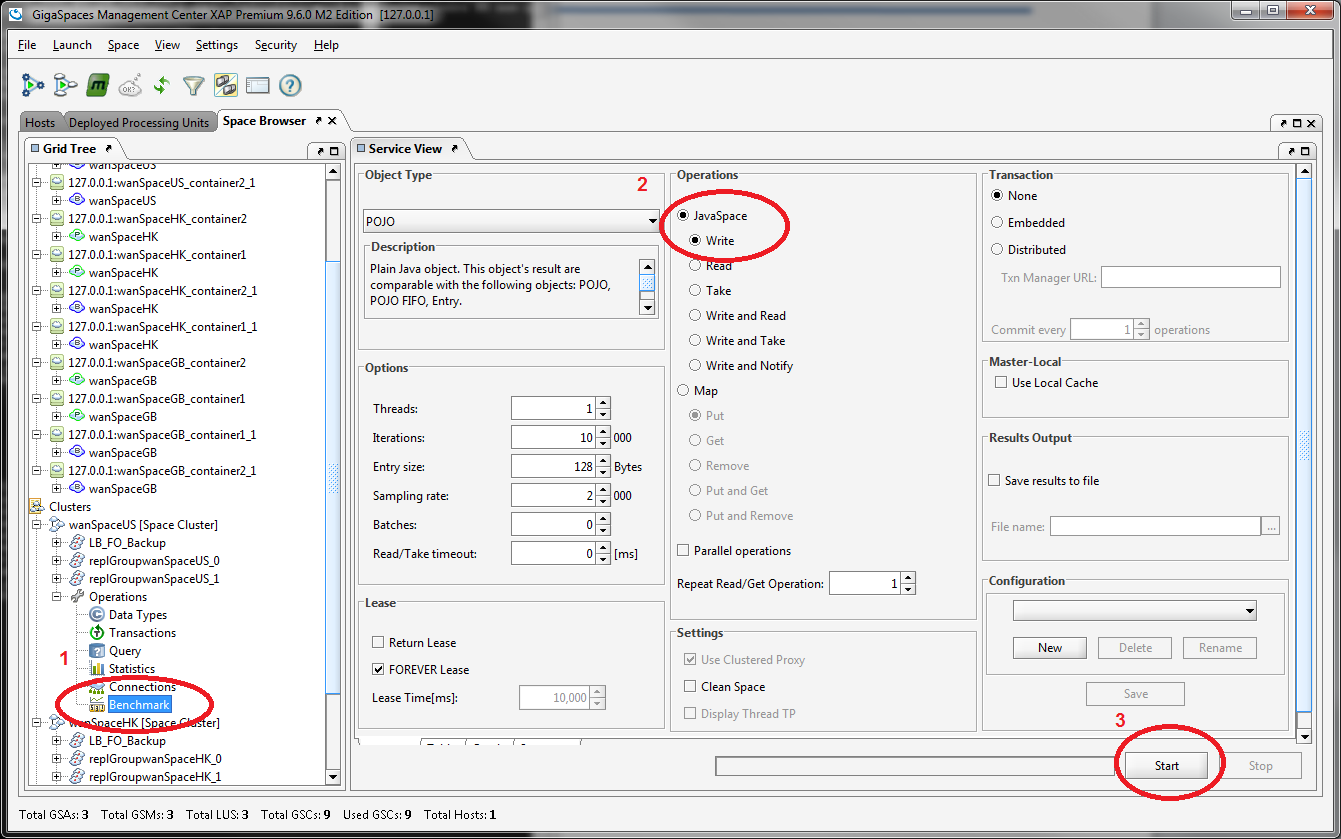Select the Take operation radio button
The width and height of the screenshot is (1341, 839).
(x=696, y=291)
